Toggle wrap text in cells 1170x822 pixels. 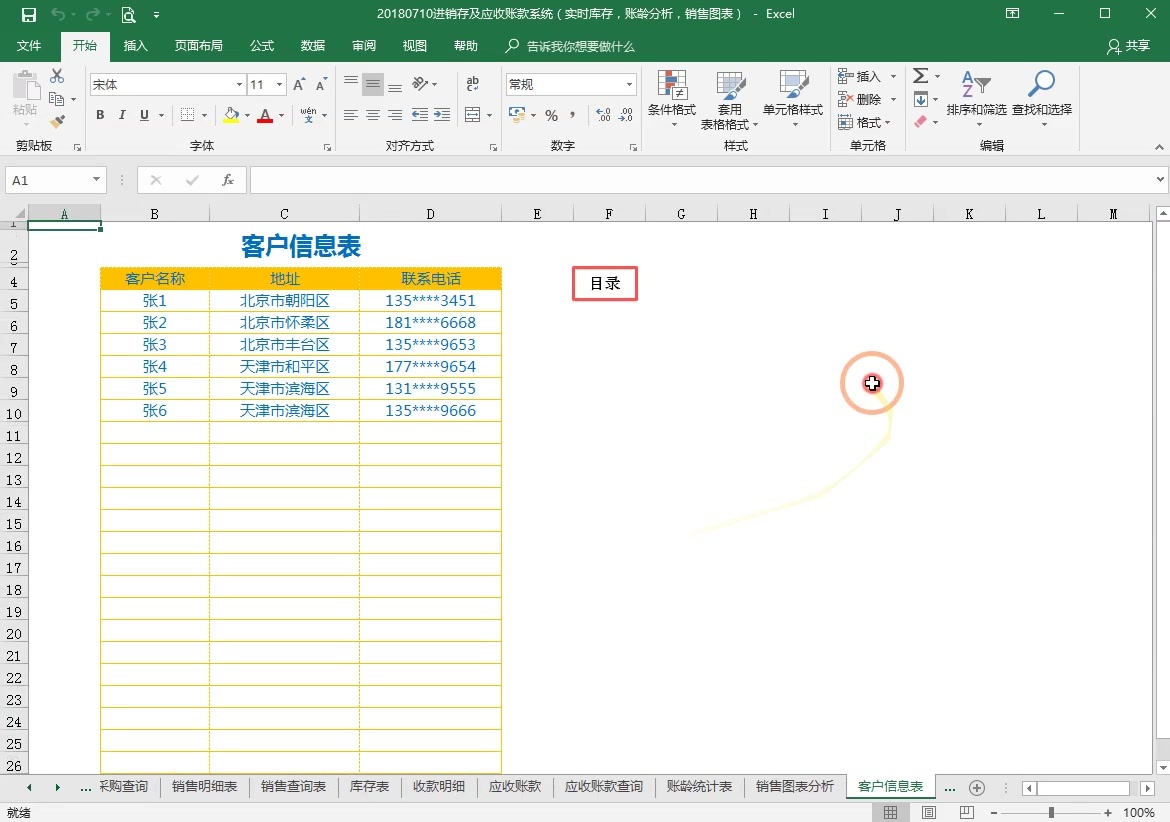[472, 84]
